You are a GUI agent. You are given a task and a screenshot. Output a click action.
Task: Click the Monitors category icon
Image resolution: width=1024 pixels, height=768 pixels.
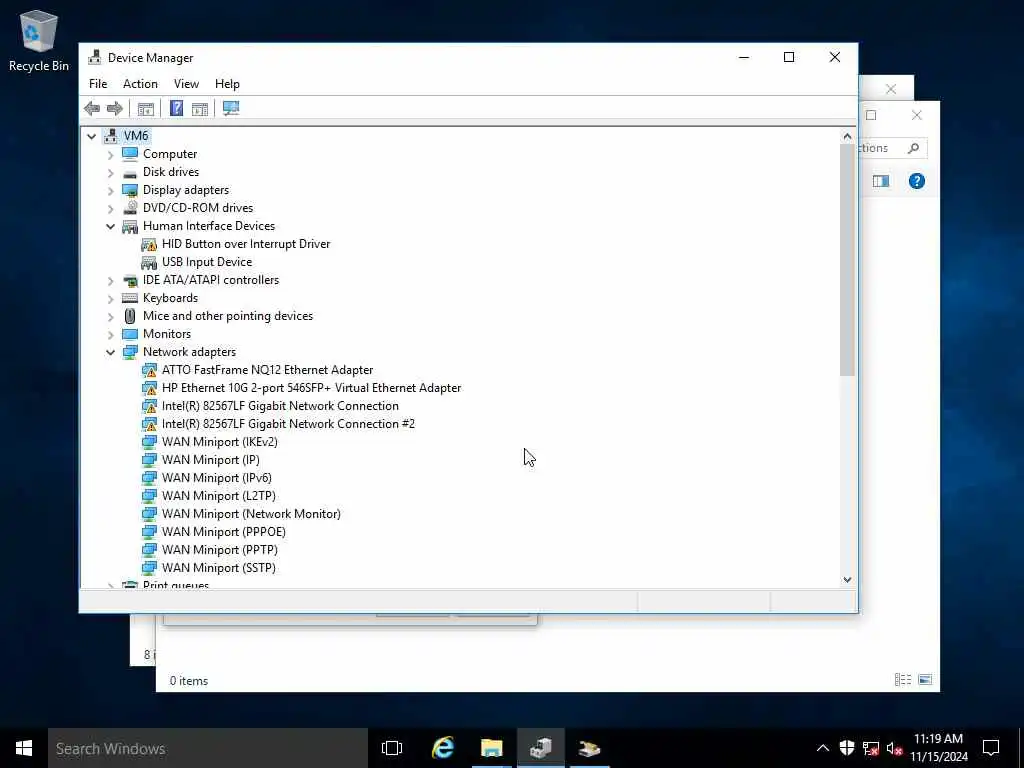(x=130, y=334)
